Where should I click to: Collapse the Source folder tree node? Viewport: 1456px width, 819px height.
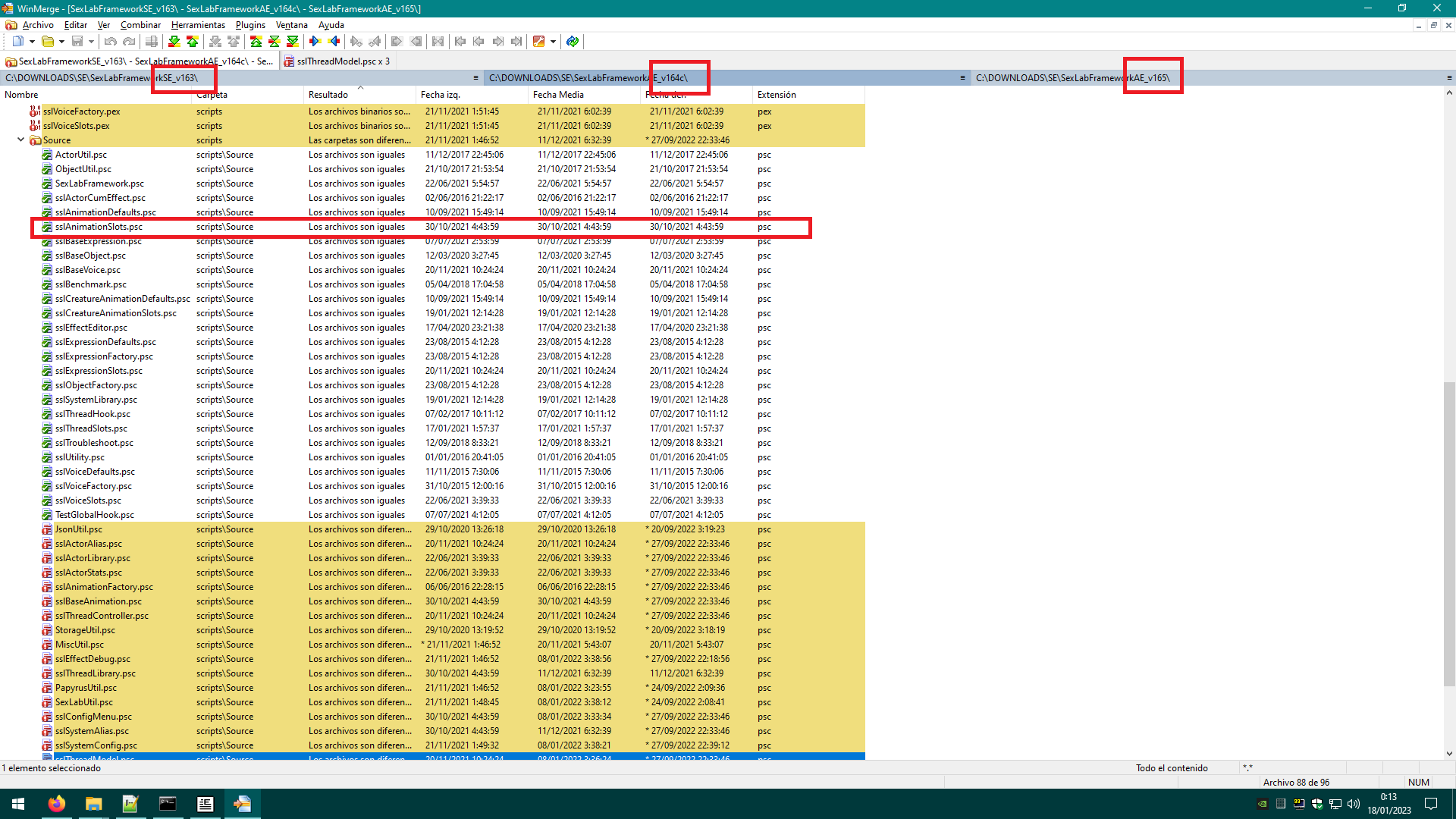pos(20,140)
